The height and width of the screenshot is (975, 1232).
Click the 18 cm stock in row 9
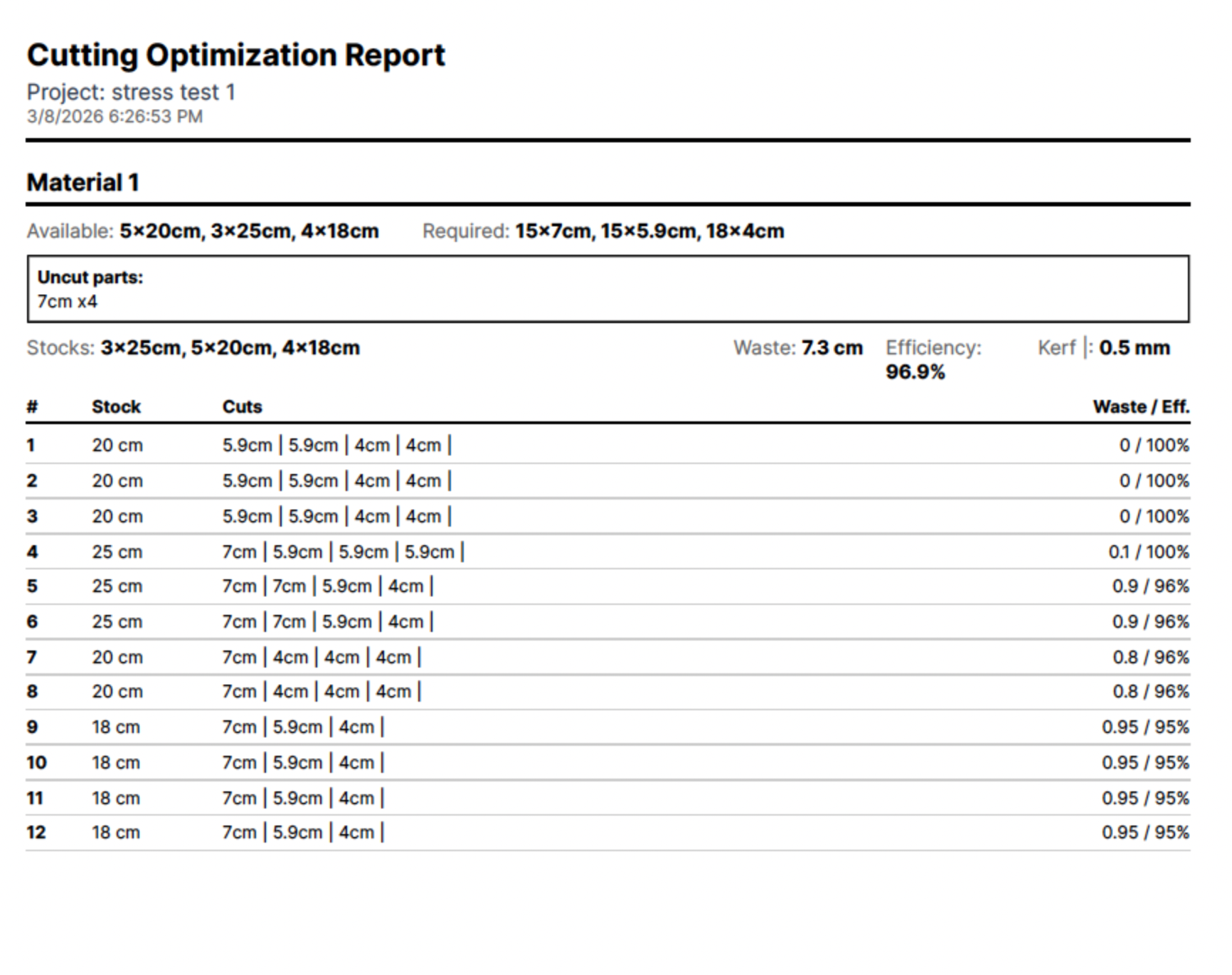115,727
